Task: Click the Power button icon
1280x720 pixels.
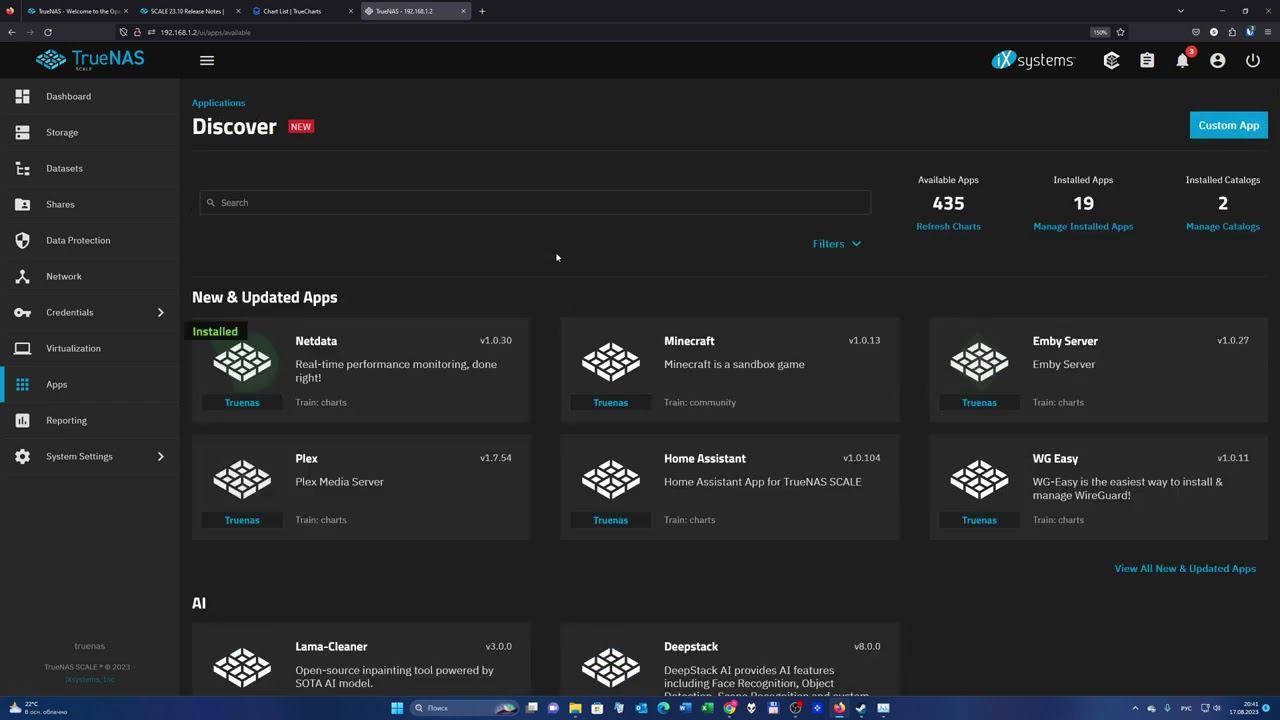Action: [x=1253, y=61]
